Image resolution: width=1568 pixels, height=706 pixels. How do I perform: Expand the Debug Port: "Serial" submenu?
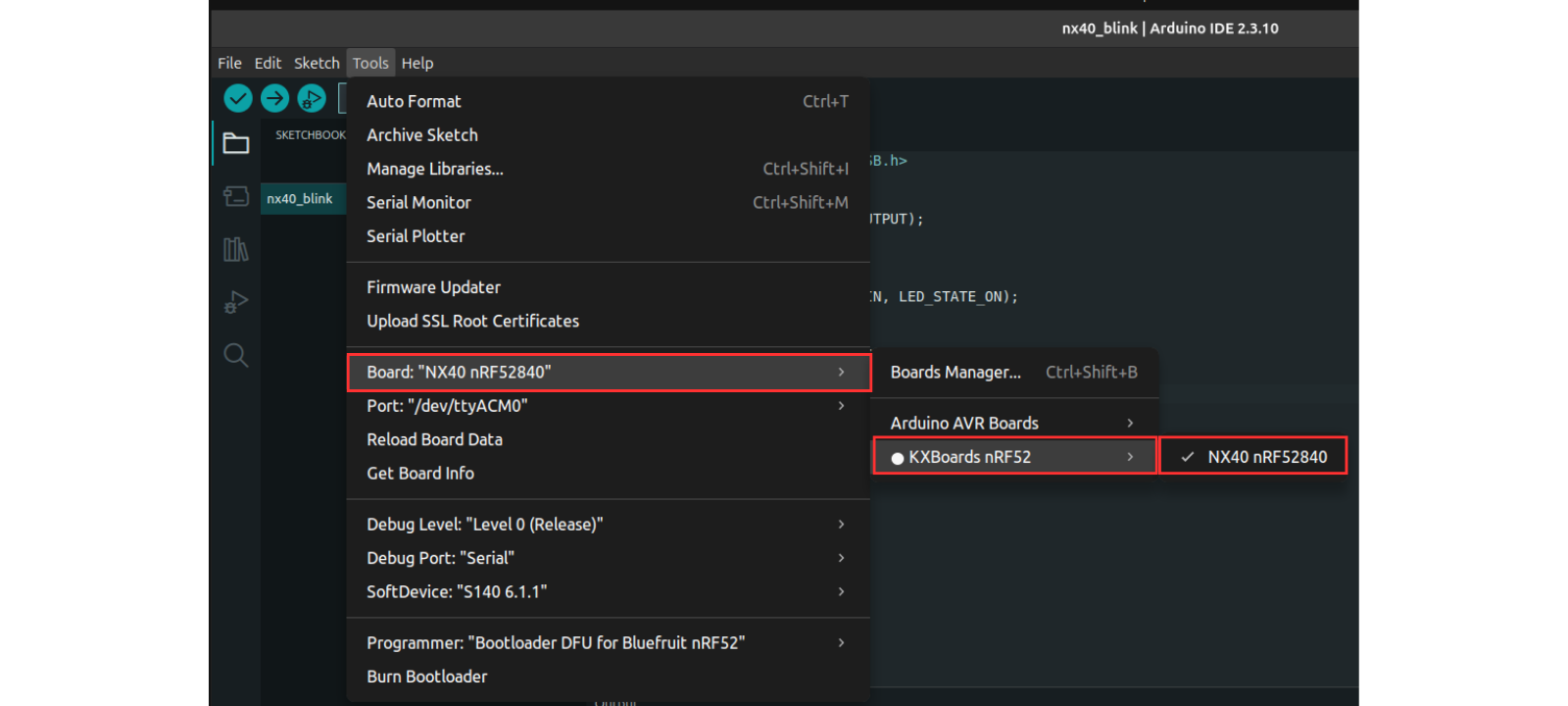(x=609, y=558)
